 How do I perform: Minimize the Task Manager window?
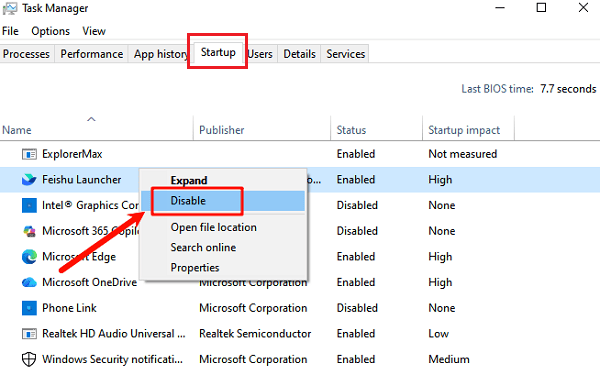coord(500,8)
